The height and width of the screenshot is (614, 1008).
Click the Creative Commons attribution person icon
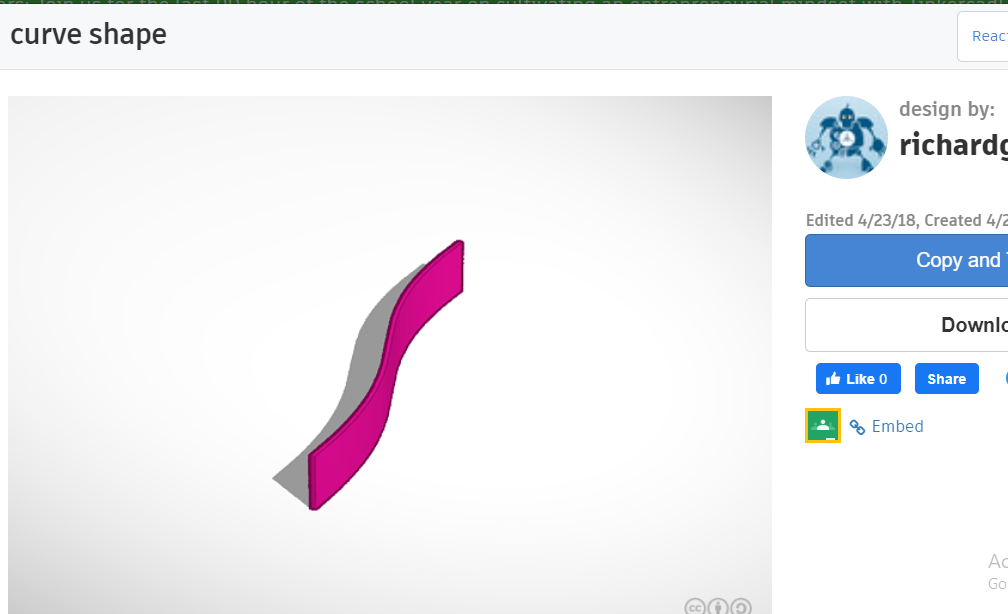[x=718, y=607]
